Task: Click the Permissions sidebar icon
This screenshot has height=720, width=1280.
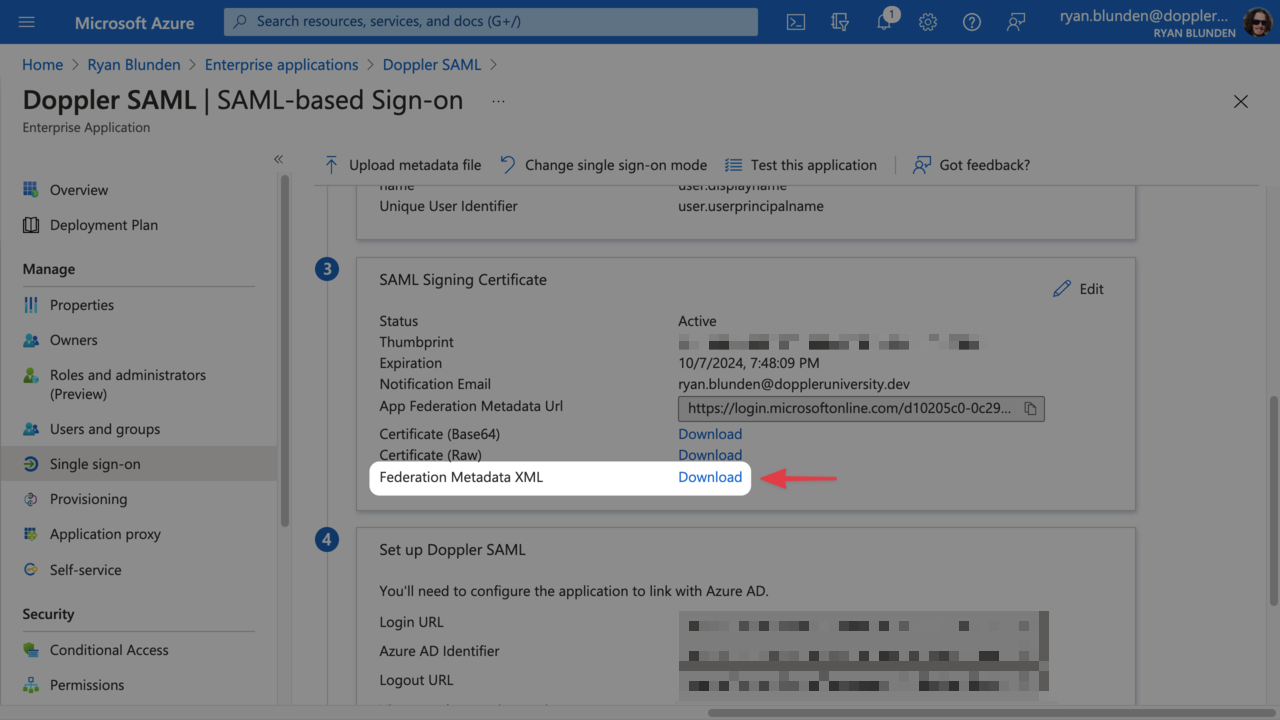Action: [31, 685]
